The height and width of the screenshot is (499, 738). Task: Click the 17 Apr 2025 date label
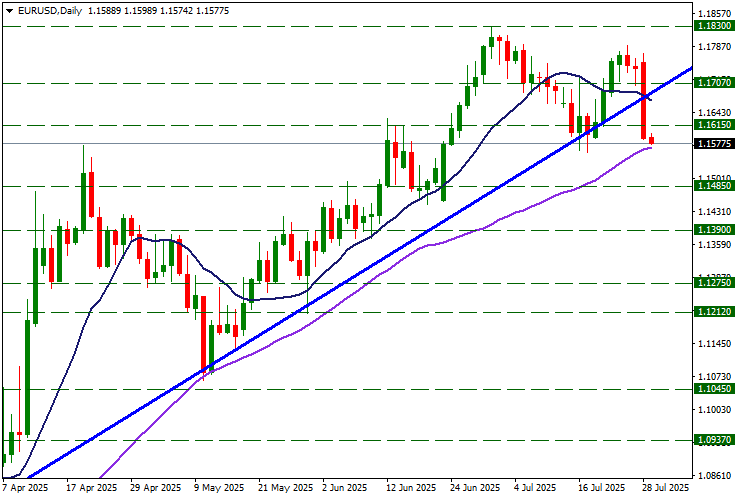point(92,488)
